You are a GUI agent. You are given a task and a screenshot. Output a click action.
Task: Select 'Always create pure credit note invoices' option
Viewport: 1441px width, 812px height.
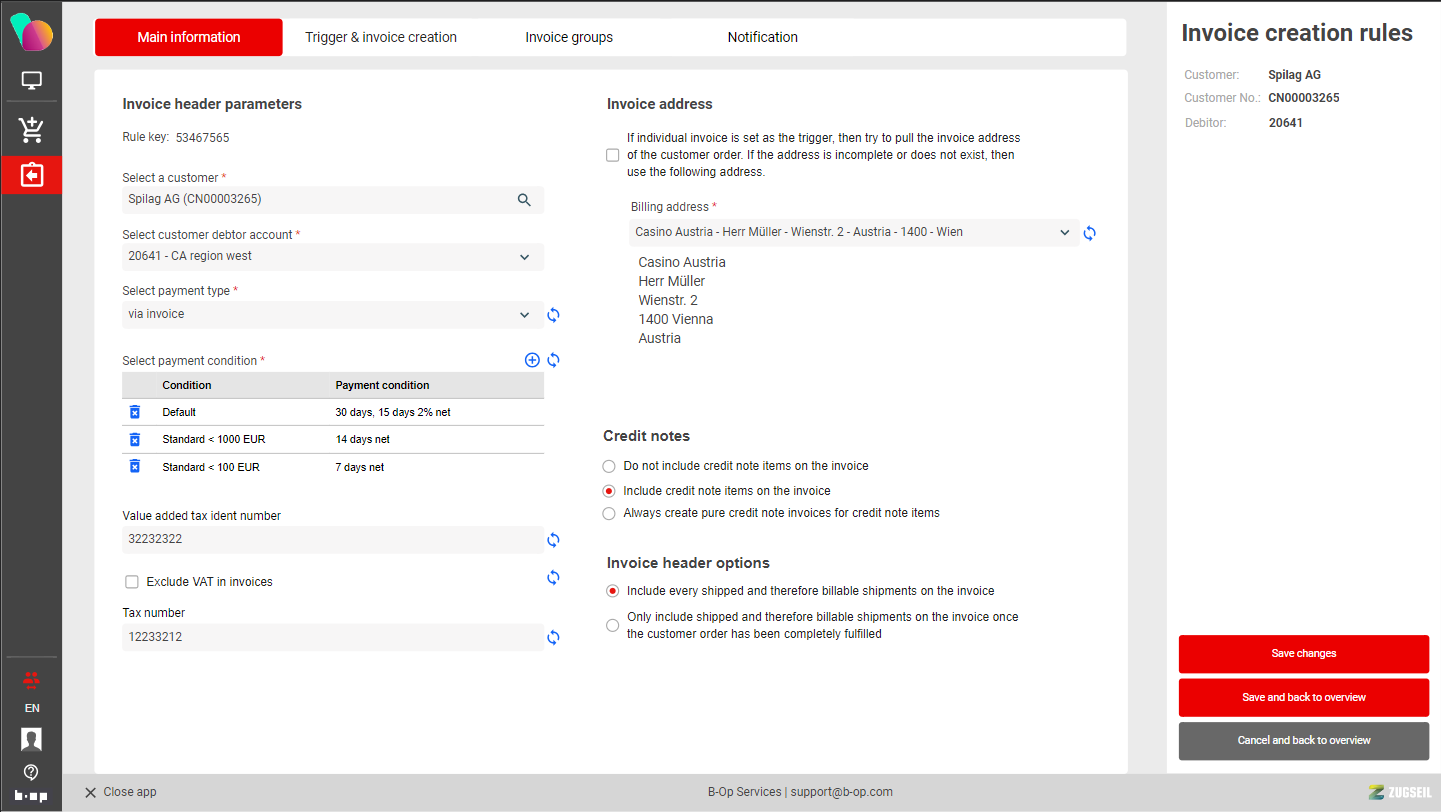pyautogui.click(x=609, y=513)
